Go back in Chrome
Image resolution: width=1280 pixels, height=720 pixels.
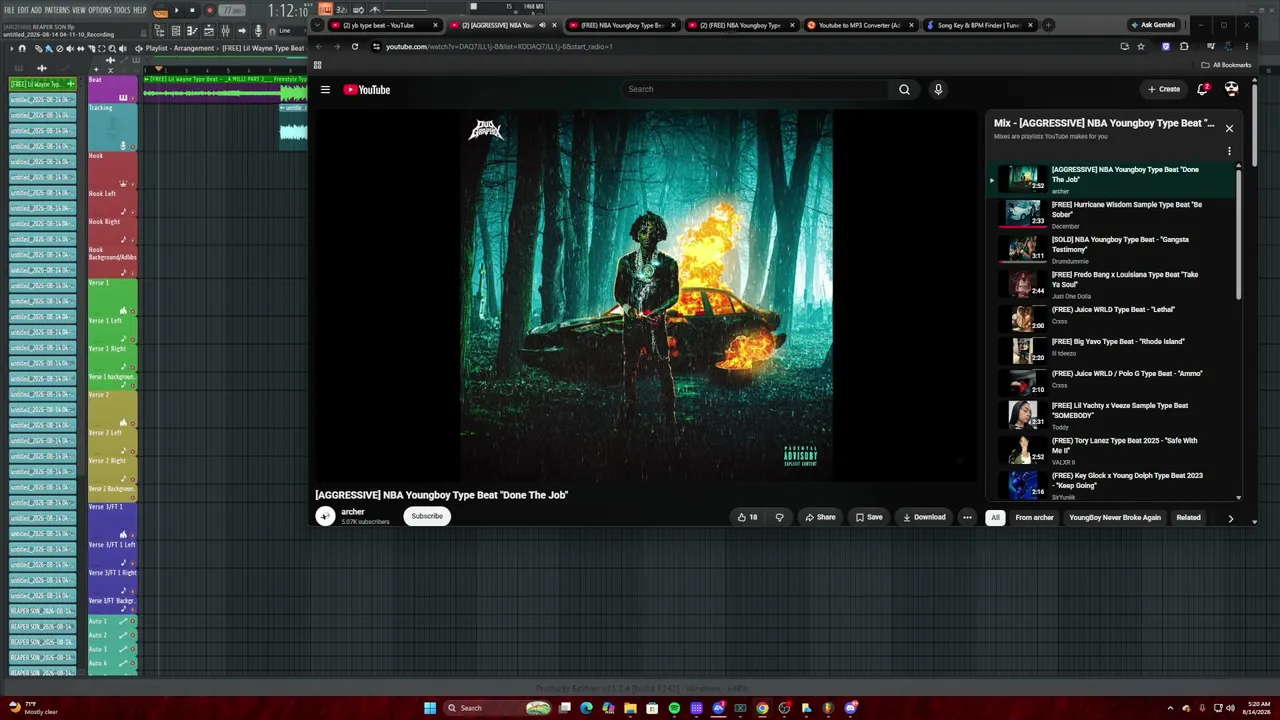[319, 46]
